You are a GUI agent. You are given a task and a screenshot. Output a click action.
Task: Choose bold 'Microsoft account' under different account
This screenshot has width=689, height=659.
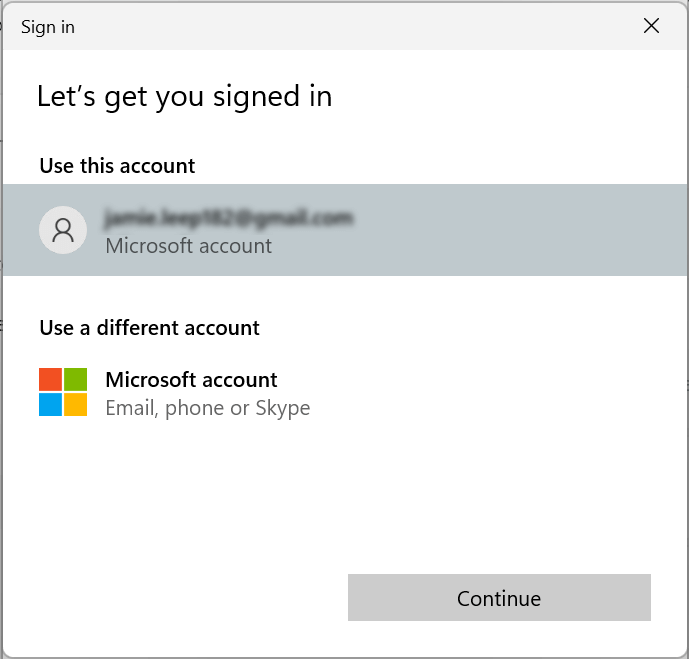click(x=191, y=380)
